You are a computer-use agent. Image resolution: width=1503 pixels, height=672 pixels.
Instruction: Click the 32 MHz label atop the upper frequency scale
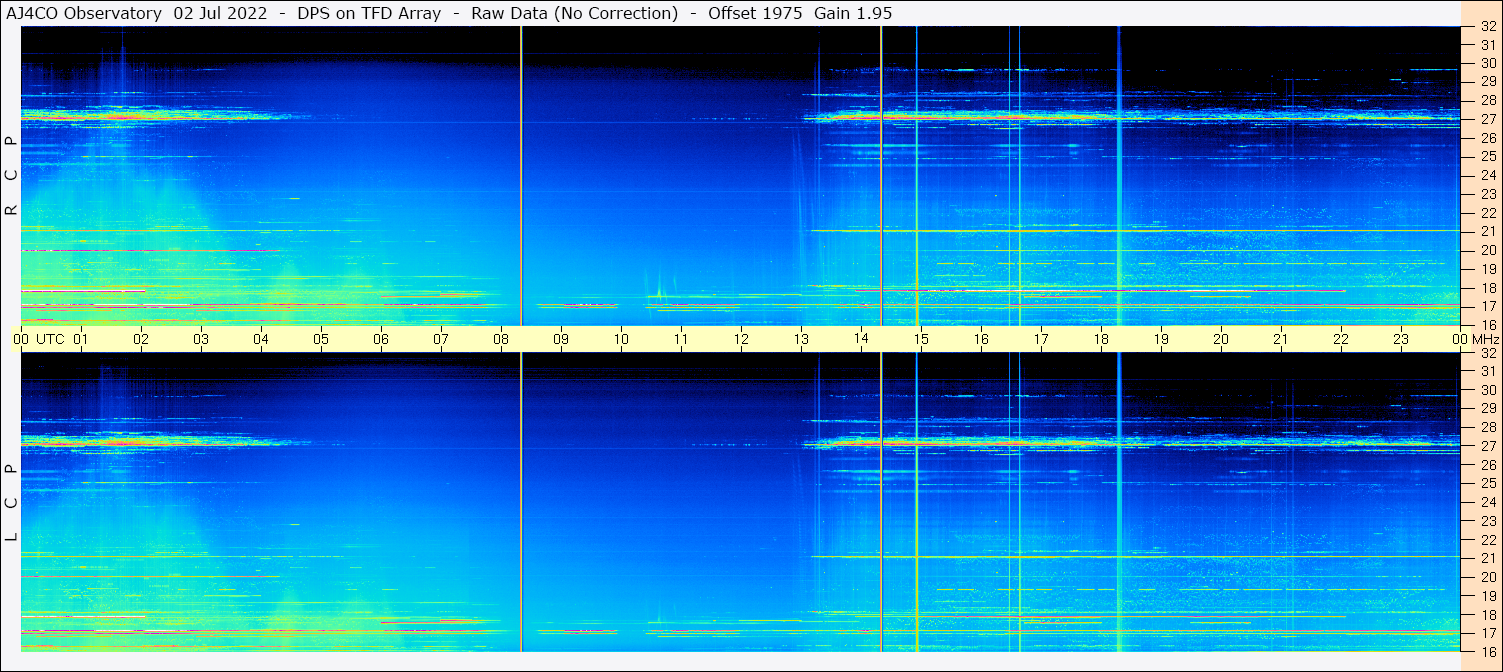coord(1487,26)
